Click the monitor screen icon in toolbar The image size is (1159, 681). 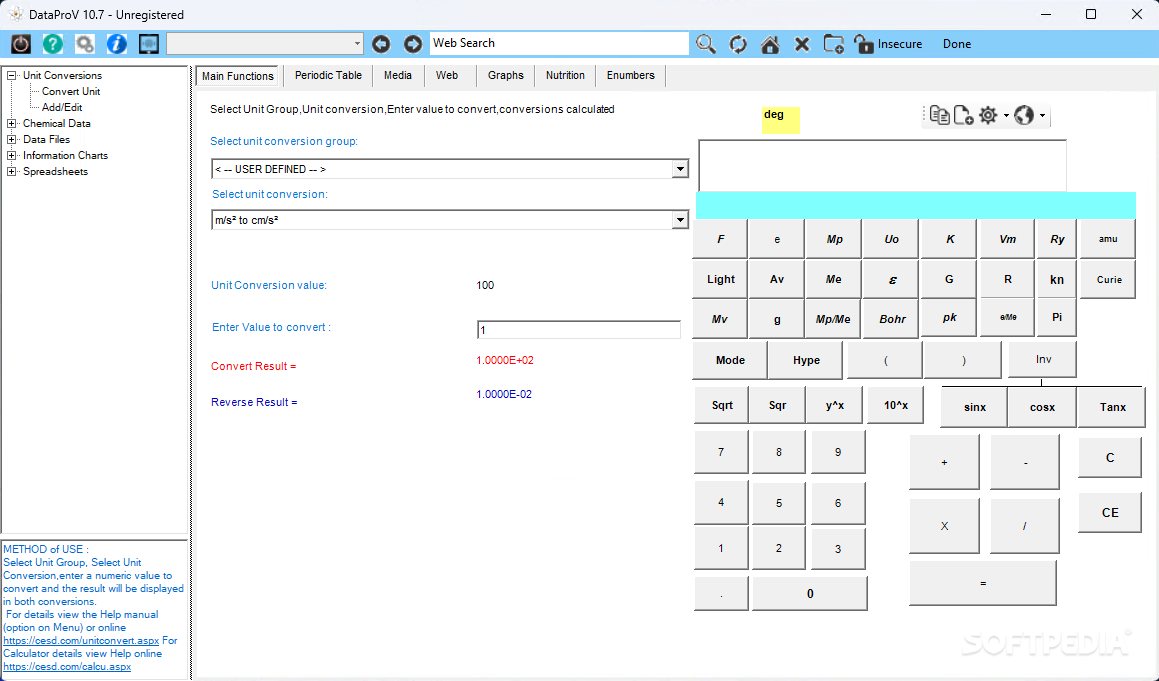coord(149,44)
